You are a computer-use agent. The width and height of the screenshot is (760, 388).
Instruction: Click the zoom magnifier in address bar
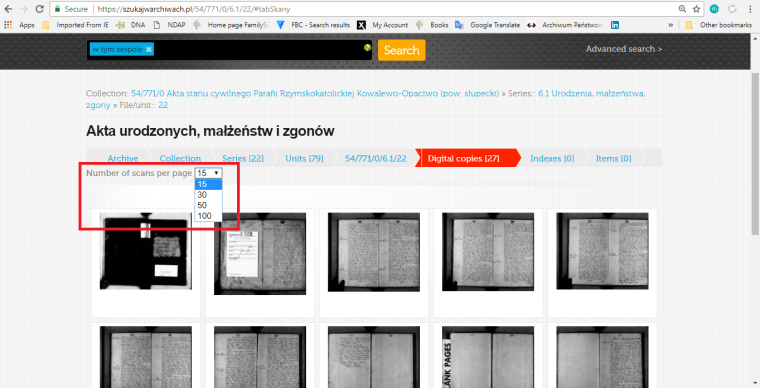pyautogui.click(x=682, y=9)
